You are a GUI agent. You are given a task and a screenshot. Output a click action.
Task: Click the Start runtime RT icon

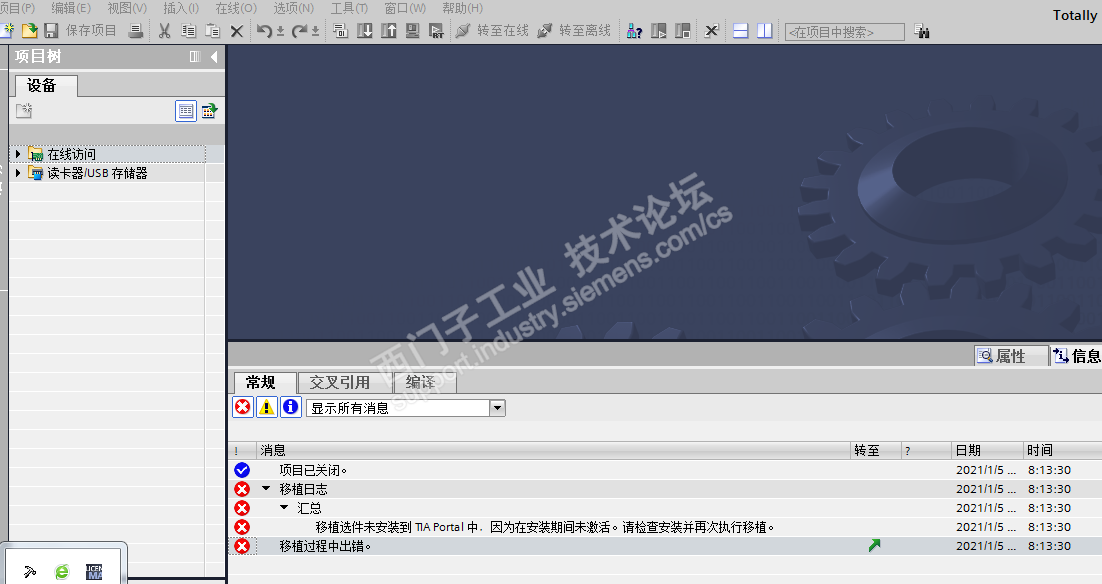[x=436, y=30]
